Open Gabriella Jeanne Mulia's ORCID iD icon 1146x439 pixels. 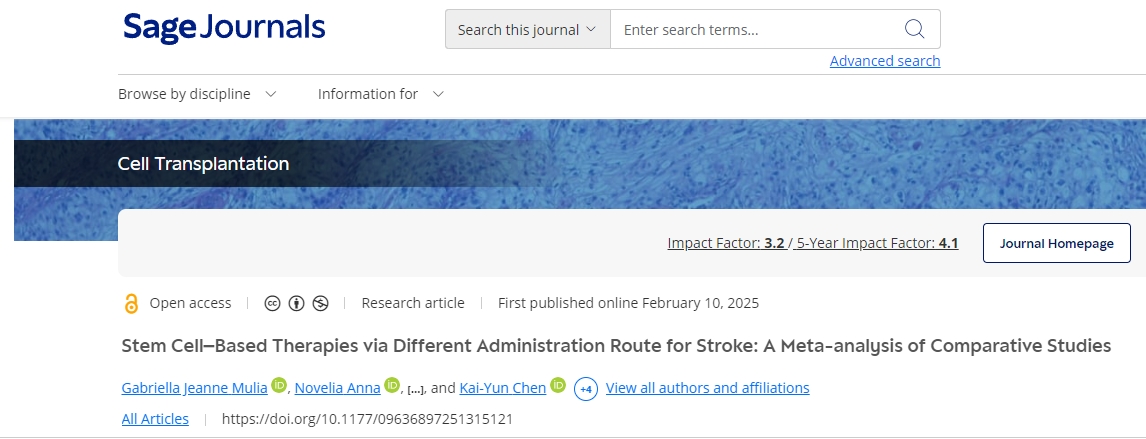[279, 385]
